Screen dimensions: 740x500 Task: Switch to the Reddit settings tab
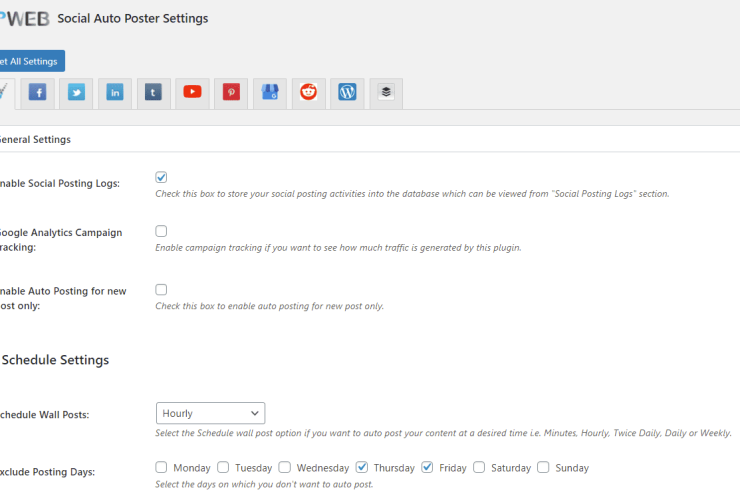[309, 93]
